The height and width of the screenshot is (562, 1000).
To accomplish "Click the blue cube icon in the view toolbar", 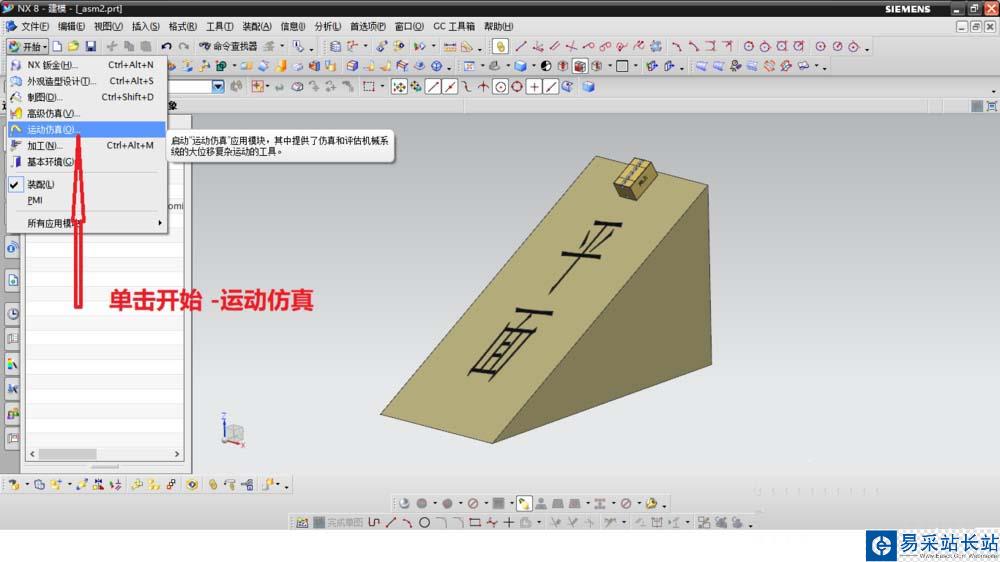I will (x=520, y=66).
